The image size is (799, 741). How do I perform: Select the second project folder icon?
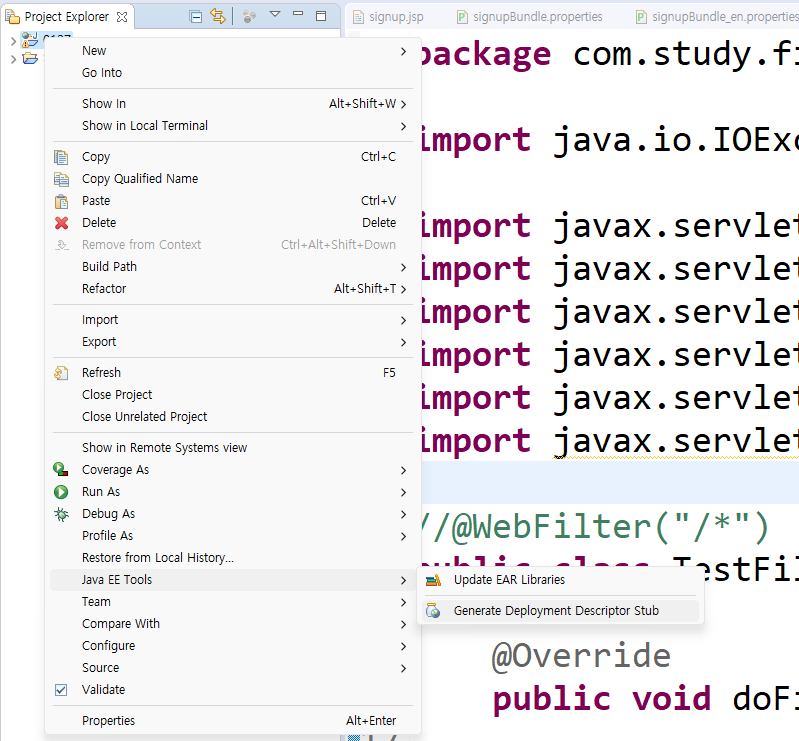point(30,59)
